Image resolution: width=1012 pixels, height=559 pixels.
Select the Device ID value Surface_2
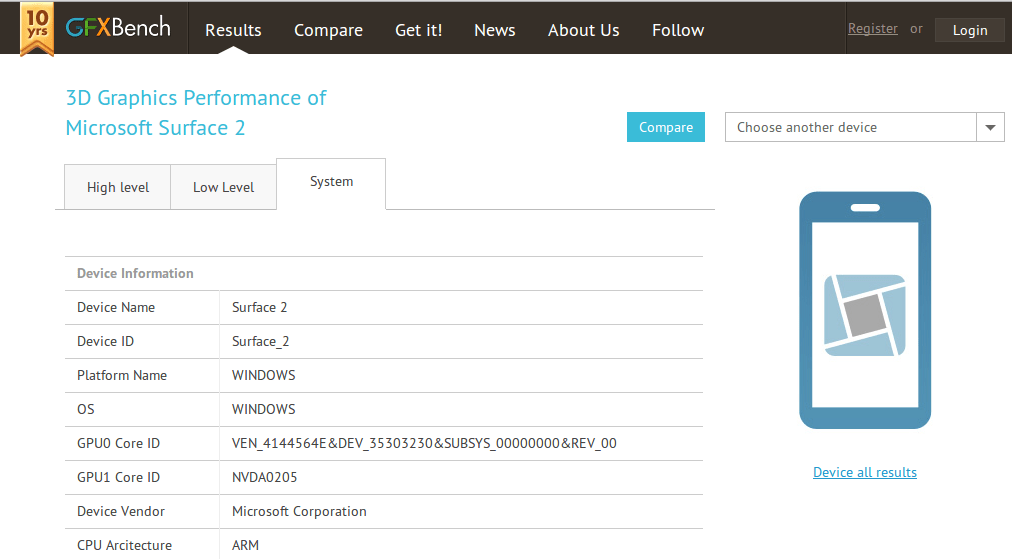261,341
